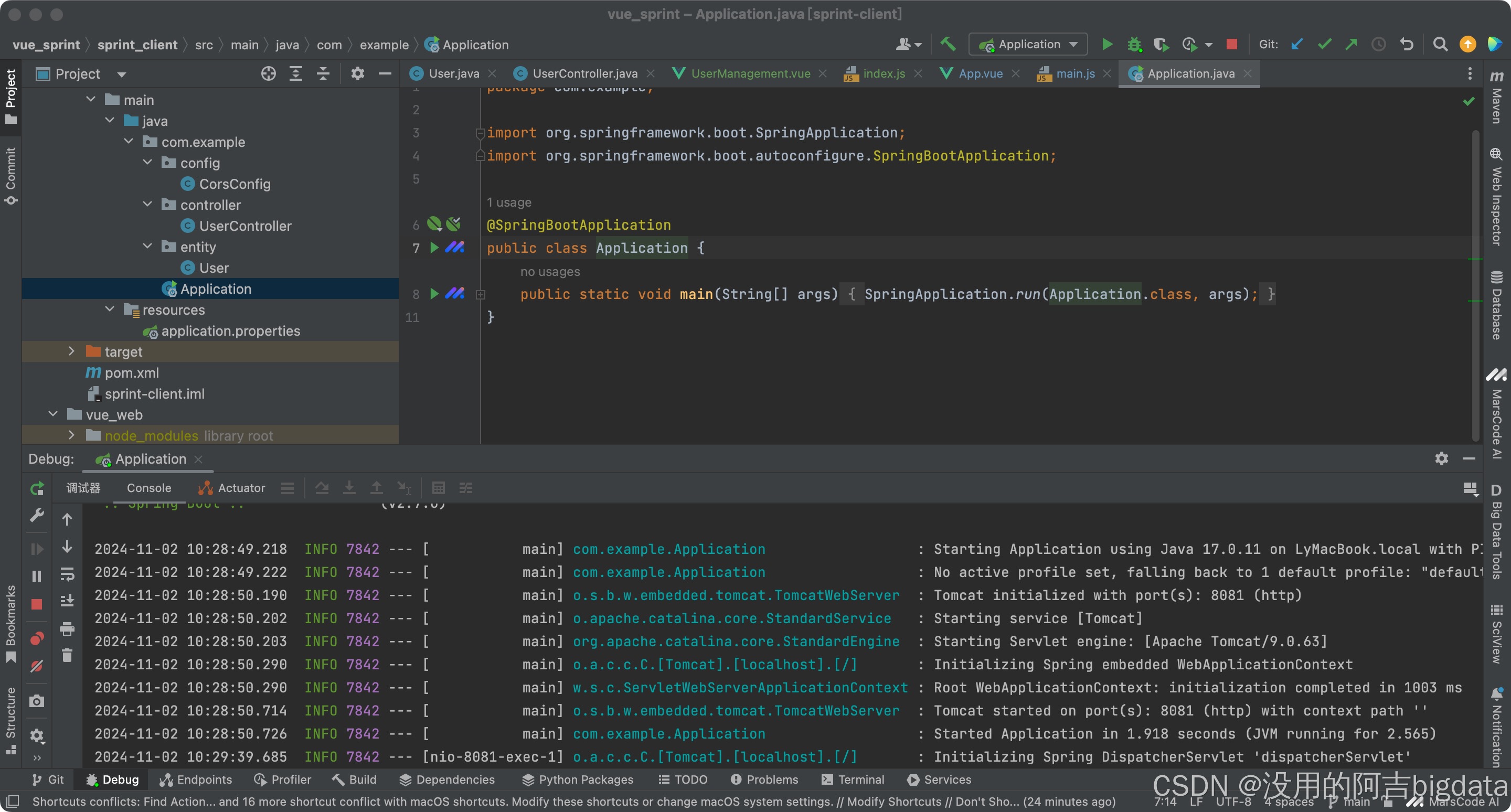1511x812 pixels.
Task: Select opened file crosshair icon in Project panel
Action: [269, 74]
